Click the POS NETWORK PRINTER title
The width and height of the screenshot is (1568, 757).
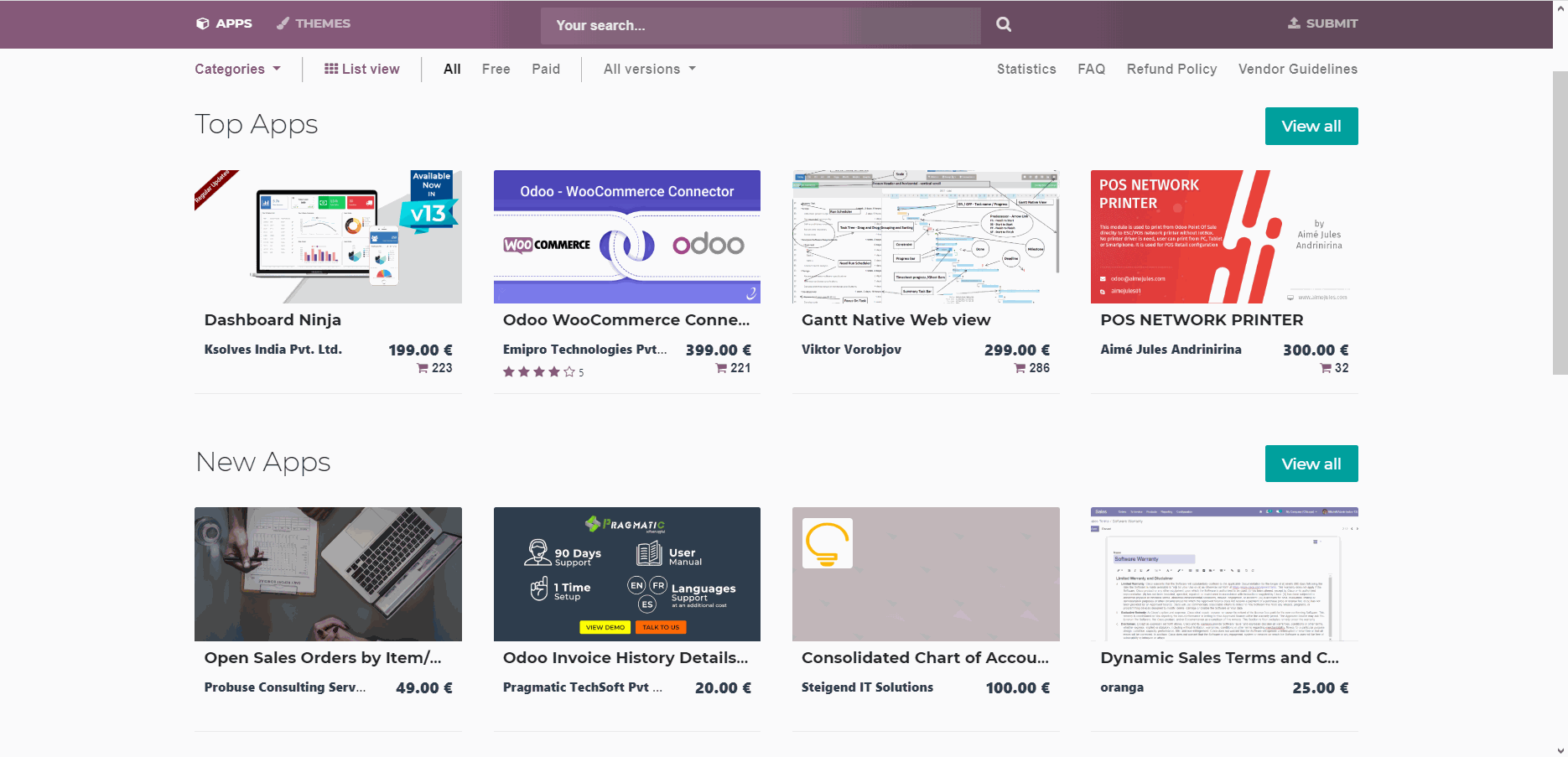point(1202,319)
